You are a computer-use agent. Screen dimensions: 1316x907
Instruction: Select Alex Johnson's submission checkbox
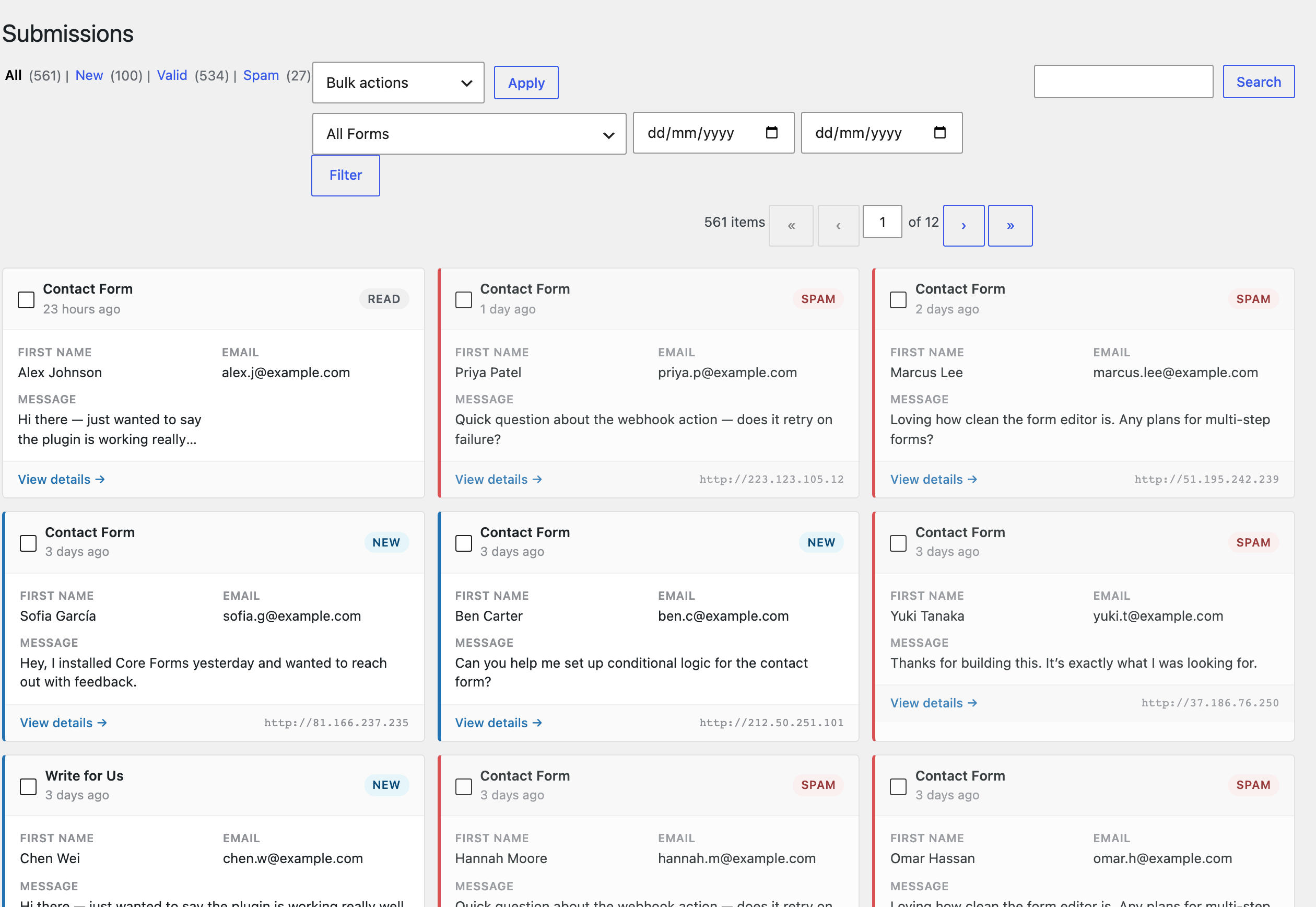(26, 299)
